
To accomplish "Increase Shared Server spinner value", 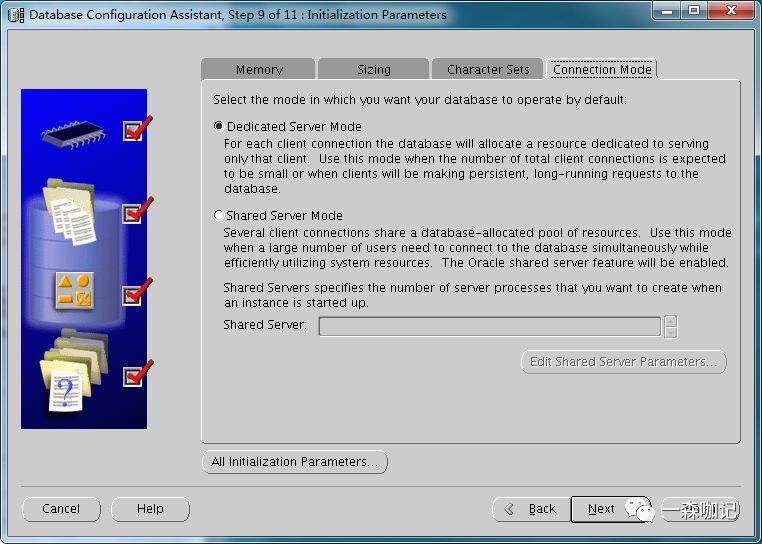I will (671, 321).
